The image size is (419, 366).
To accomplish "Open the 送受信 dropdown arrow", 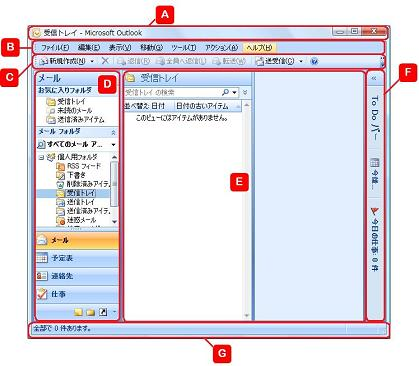I will coord(301,61).
